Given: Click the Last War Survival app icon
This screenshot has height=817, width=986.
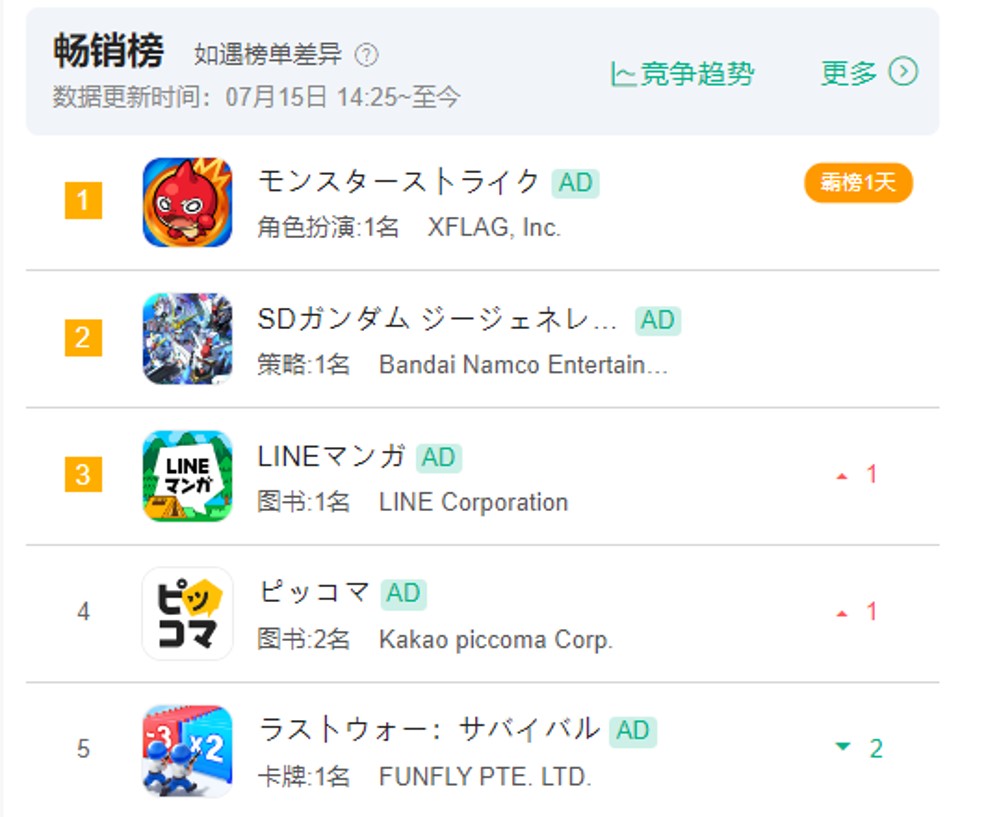Looking at the screenshot, I should 187,750.
